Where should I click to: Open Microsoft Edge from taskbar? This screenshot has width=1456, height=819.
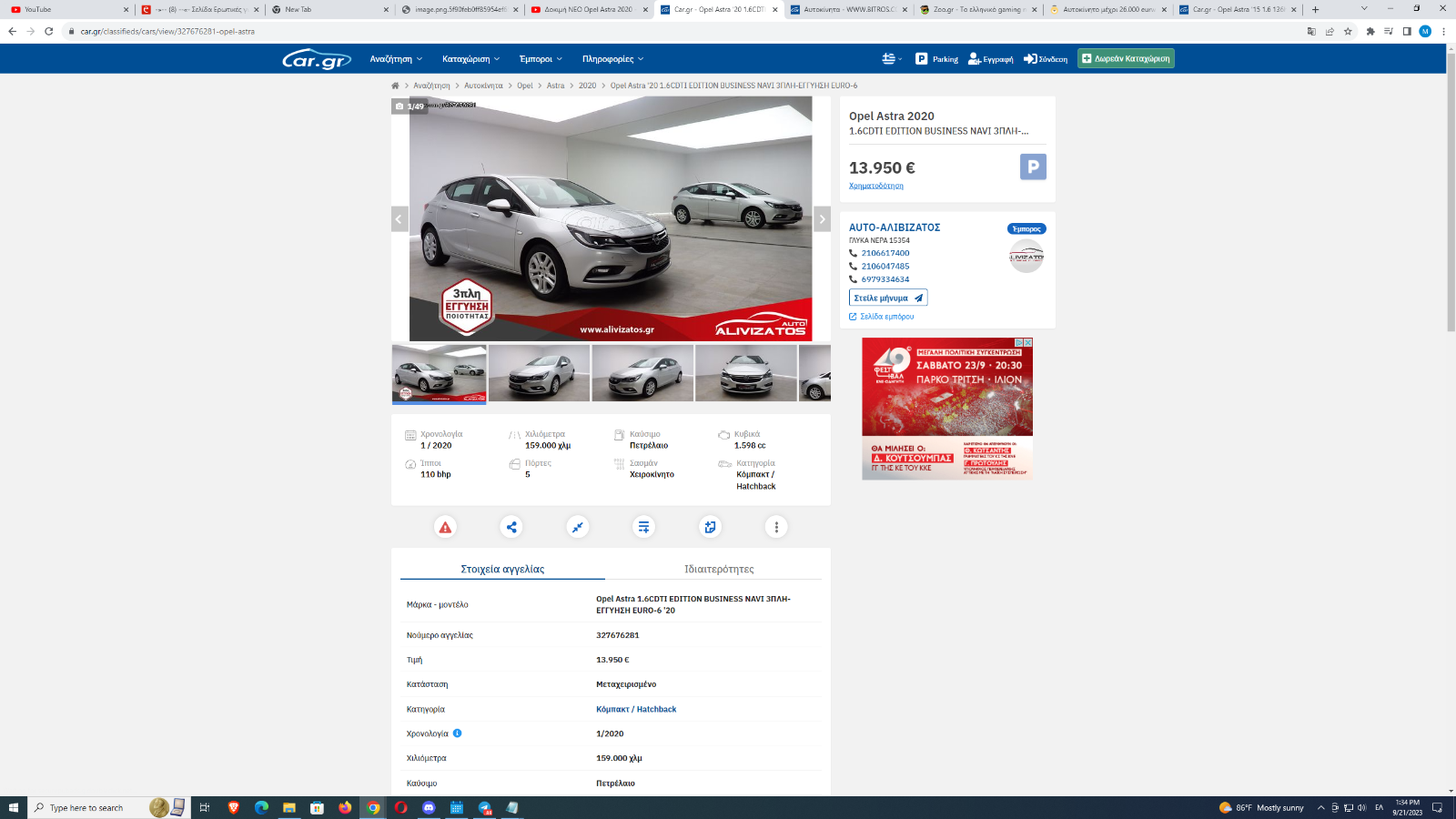pos(261,807)
